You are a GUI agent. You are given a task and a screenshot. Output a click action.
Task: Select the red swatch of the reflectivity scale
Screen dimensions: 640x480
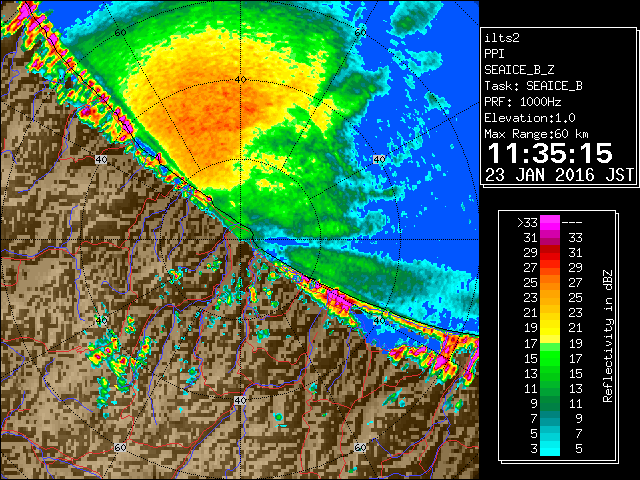pos(550,253)
